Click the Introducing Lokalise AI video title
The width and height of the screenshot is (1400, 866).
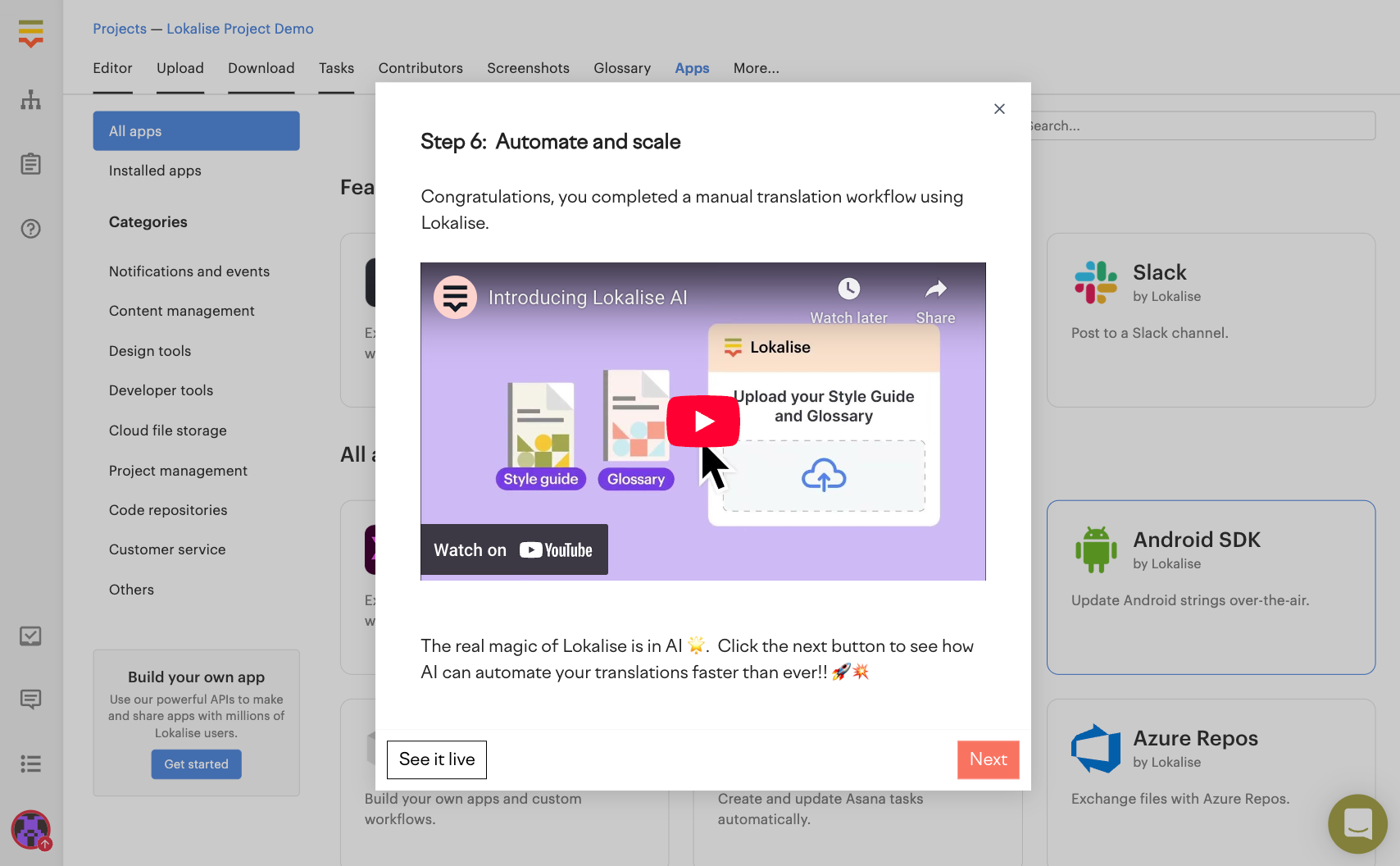(x=588, y=298)
